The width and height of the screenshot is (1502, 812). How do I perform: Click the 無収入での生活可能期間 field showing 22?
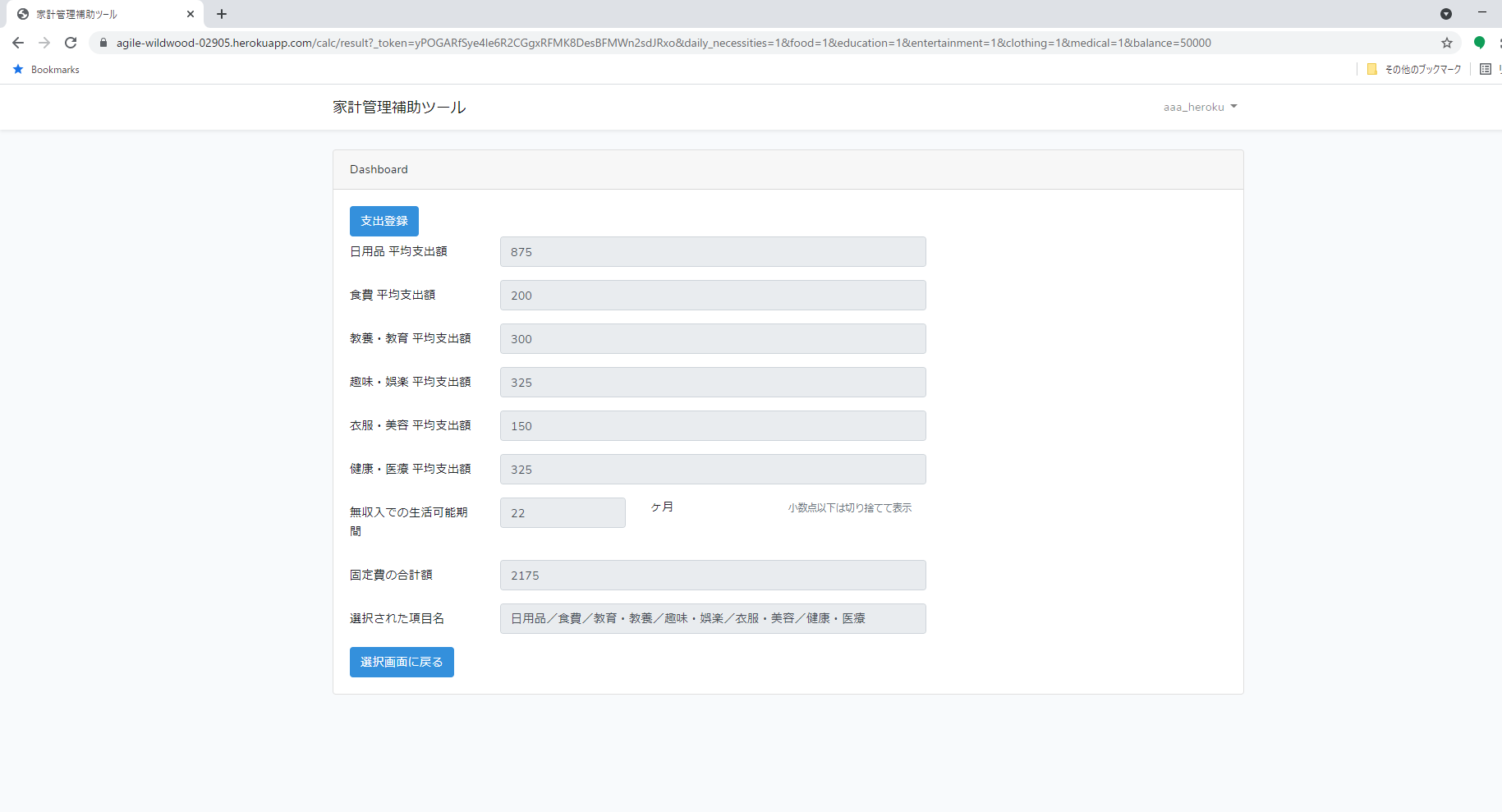(563, 512)
